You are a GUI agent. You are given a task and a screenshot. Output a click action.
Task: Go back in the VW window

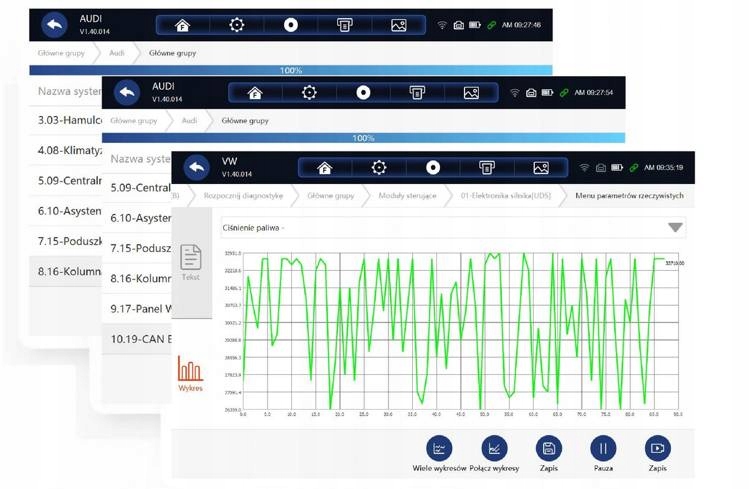click(x=197, y=167)
